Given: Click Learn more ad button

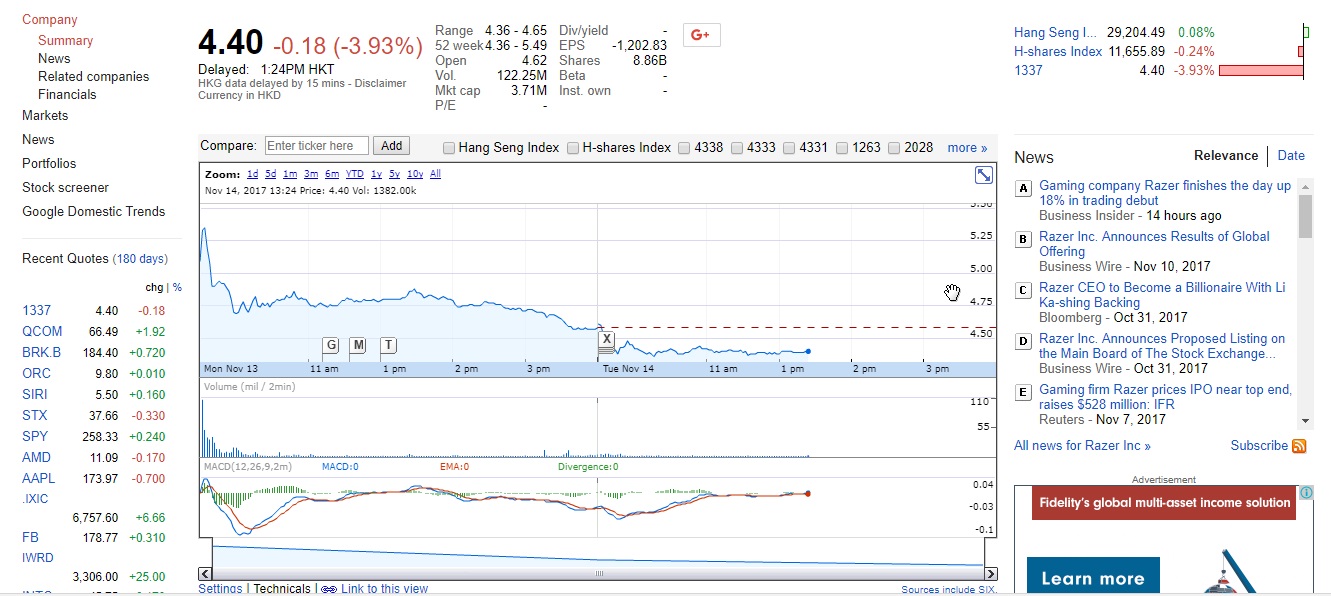Looking at the screenshot, I should click(x=1093, y=578).
